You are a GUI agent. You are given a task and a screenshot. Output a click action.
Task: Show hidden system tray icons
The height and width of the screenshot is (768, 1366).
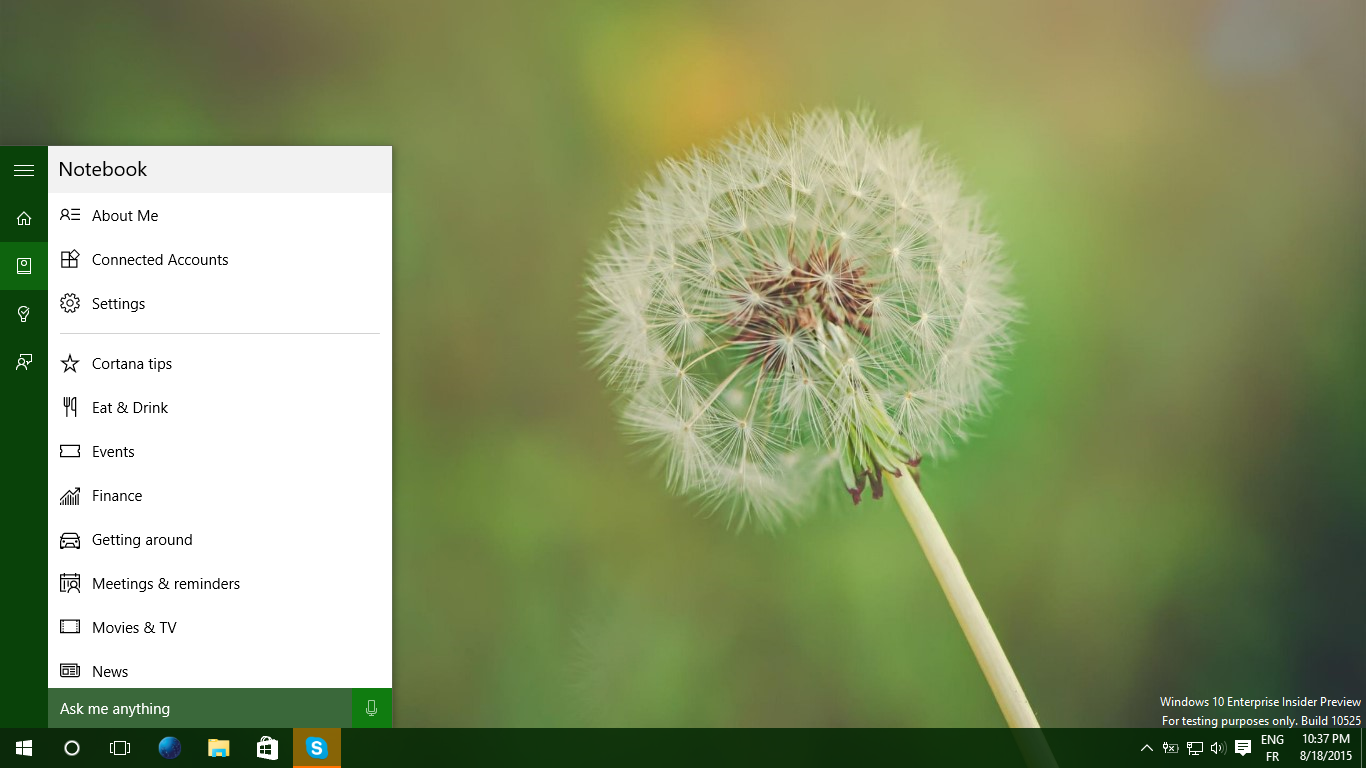[x=1147, y=748]
